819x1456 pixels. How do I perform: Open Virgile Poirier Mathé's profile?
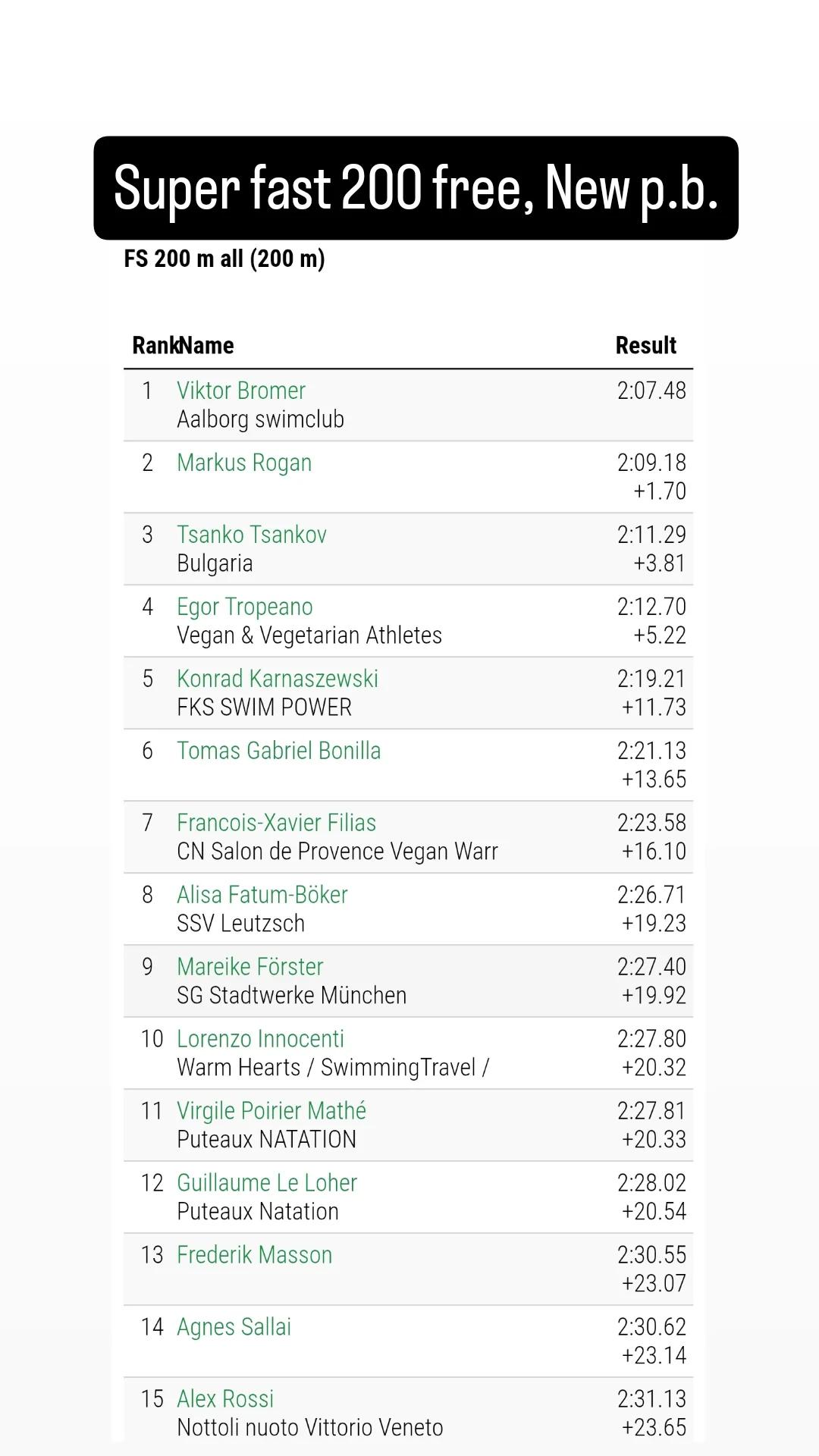[x=271, y=1111]
